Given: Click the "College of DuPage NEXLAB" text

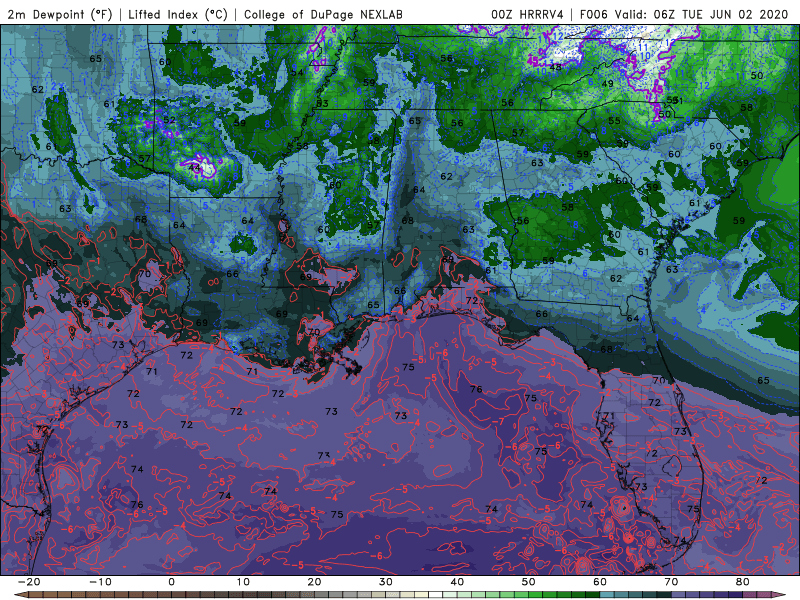Looking at the screenshot, I should point(323,14).
